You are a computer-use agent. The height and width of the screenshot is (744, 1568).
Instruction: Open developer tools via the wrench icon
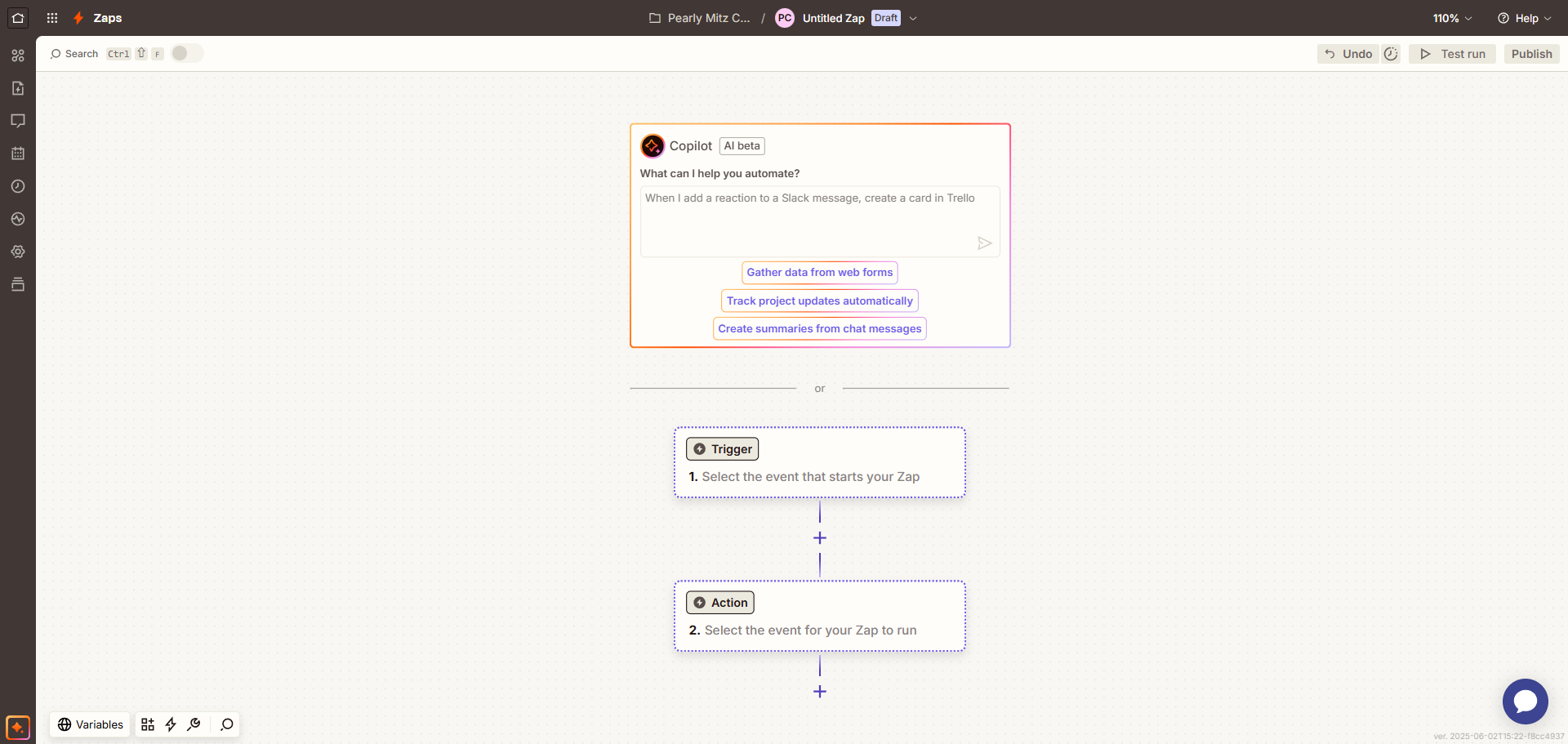click(194, 724)
